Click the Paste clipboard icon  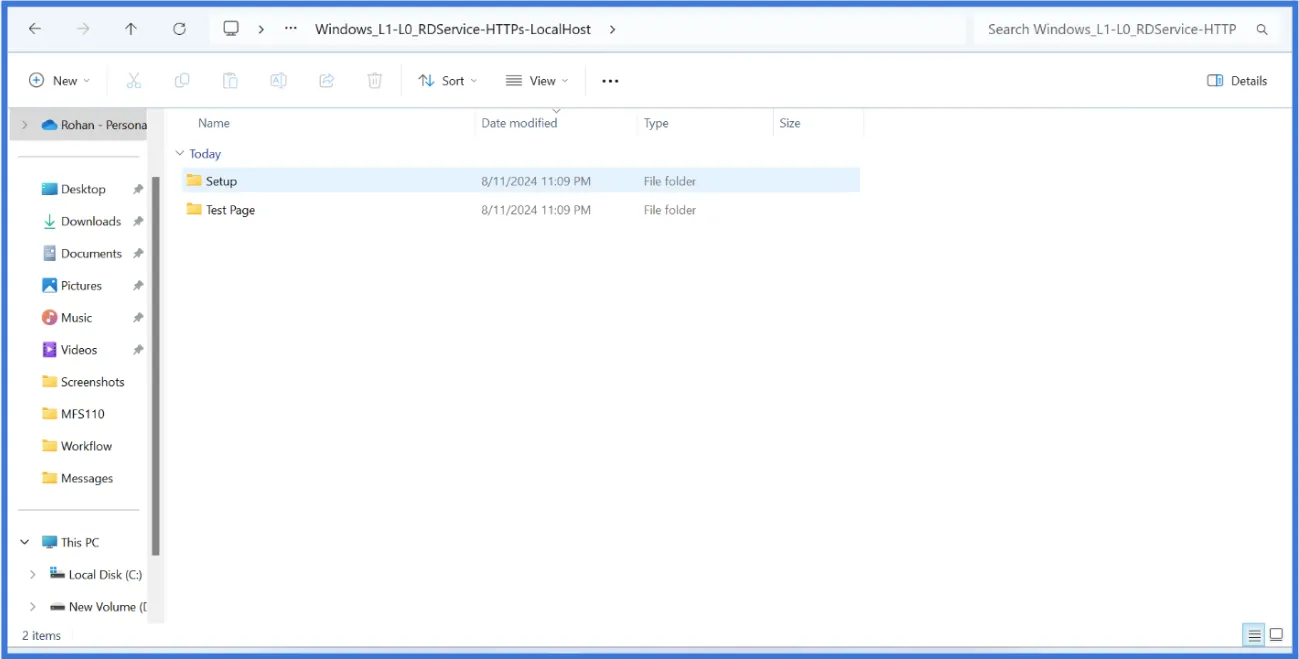(x=230, y=81)
